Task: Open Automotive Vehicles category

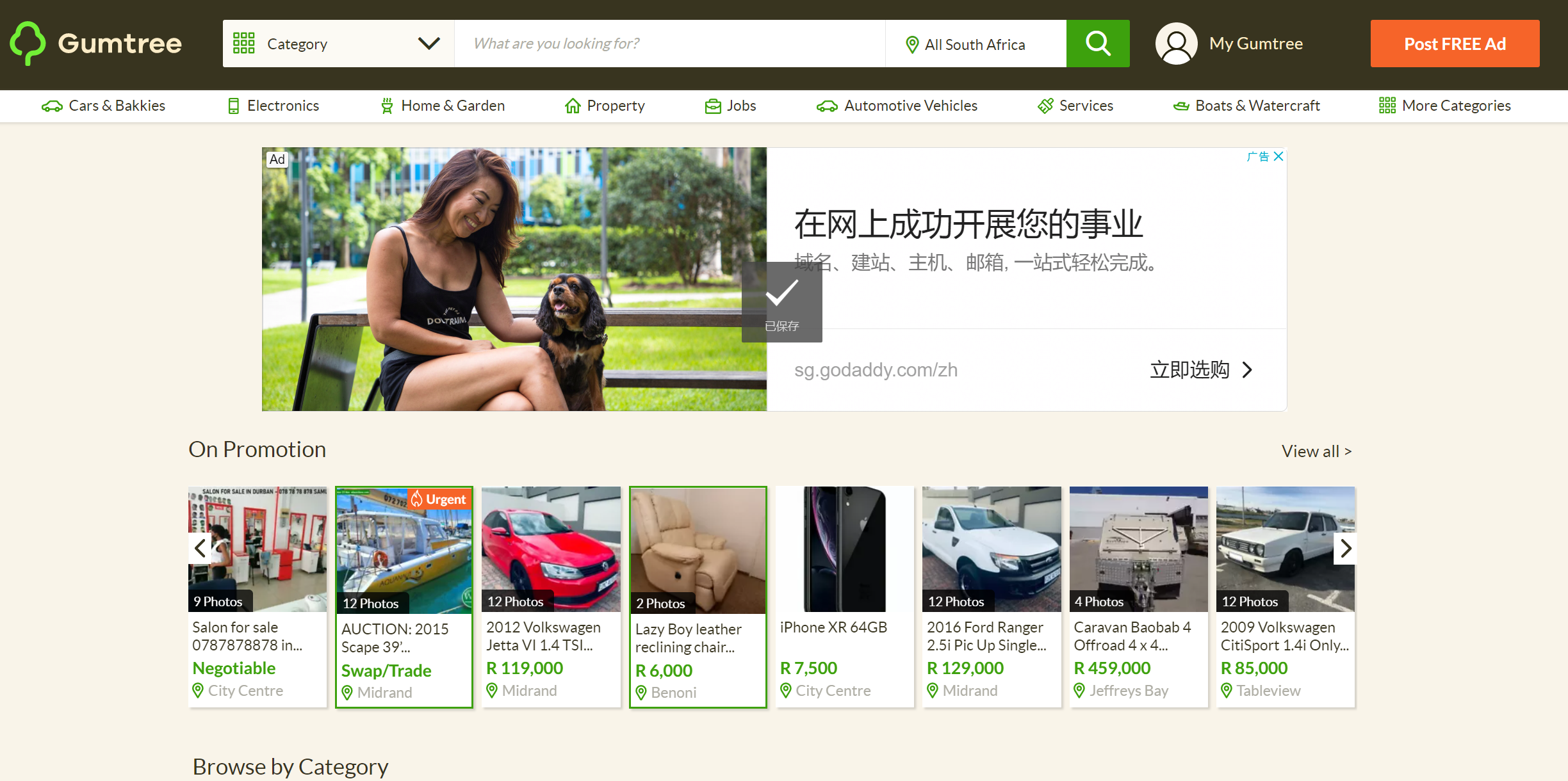Action: (x=897, y=106)
